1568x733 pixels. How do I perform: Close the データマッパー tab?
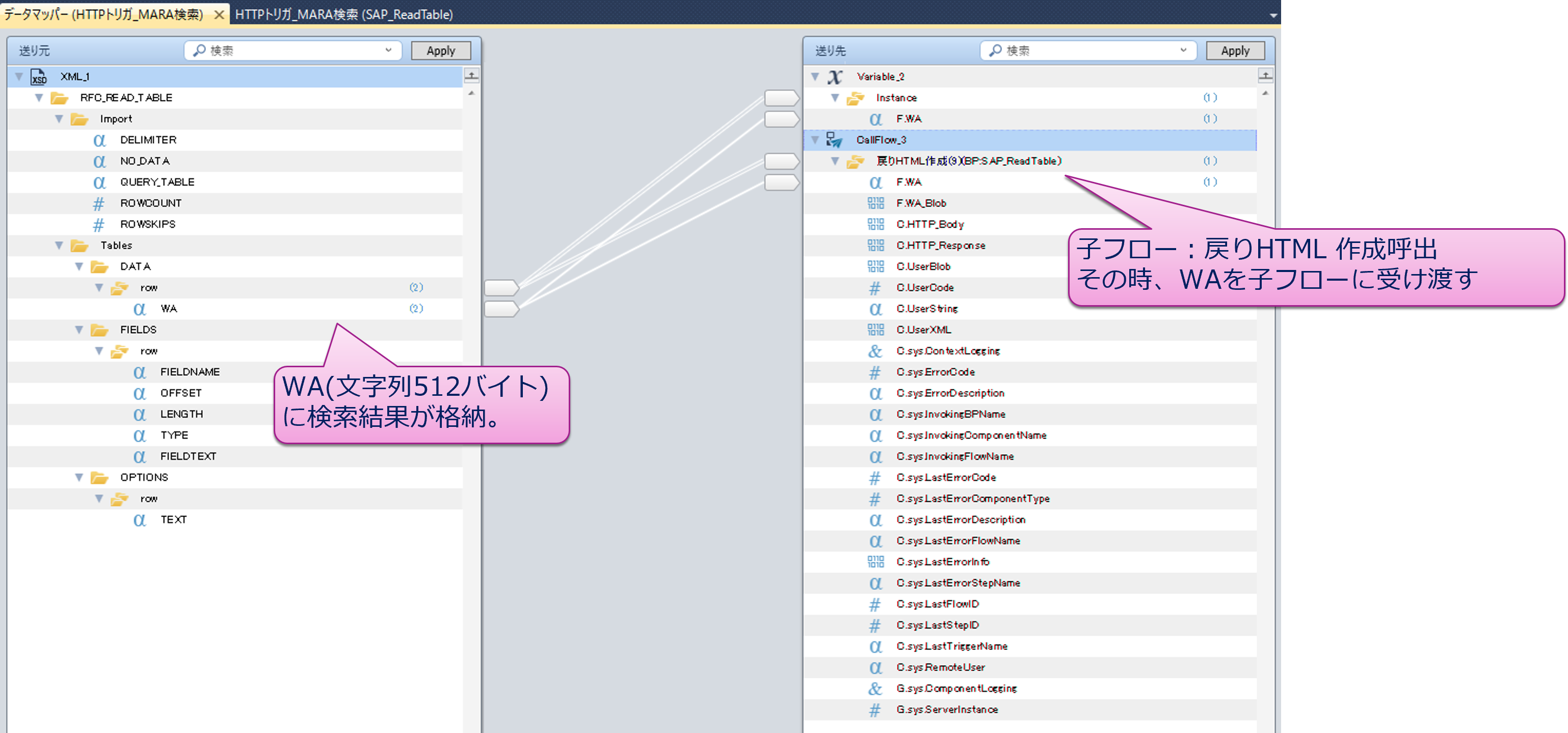tap(219, 15)
